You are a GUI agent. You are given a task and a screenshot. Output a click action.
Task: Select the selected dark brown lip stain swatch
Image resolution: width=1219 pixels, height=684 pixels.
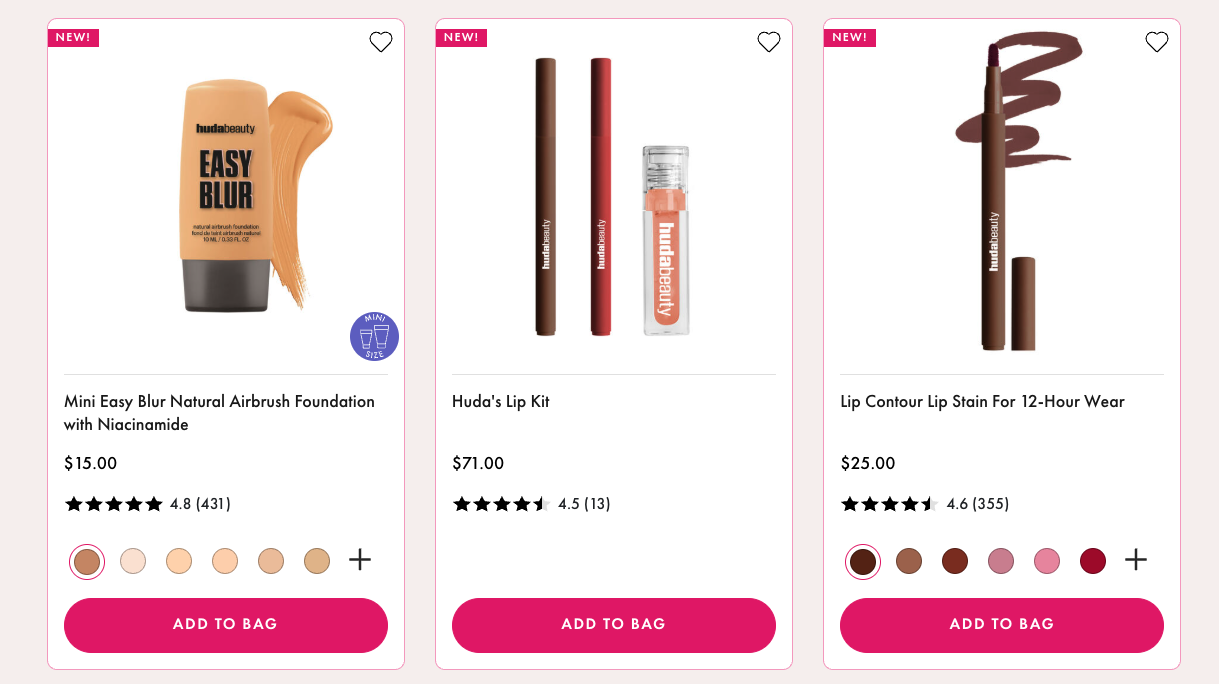pos(863,561)
